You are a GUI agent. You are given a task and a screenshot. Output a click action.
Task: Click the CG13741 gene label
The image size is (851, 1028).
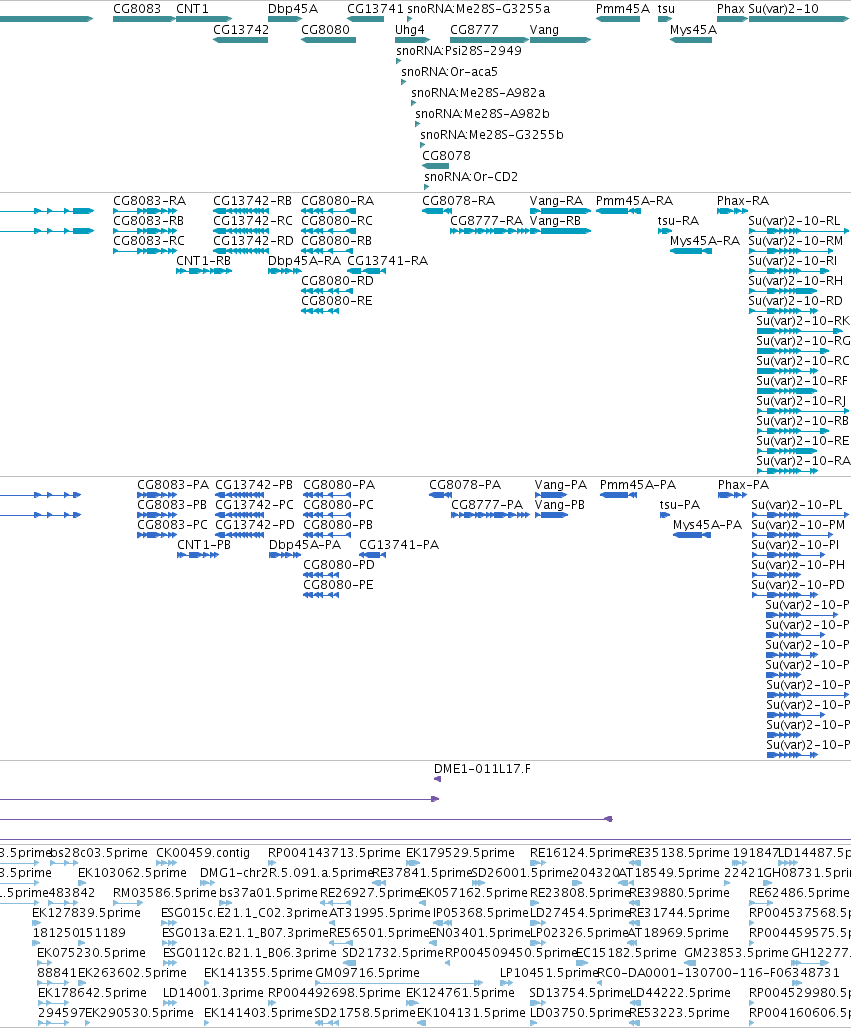pyautogui.click(x=375, y=9)
